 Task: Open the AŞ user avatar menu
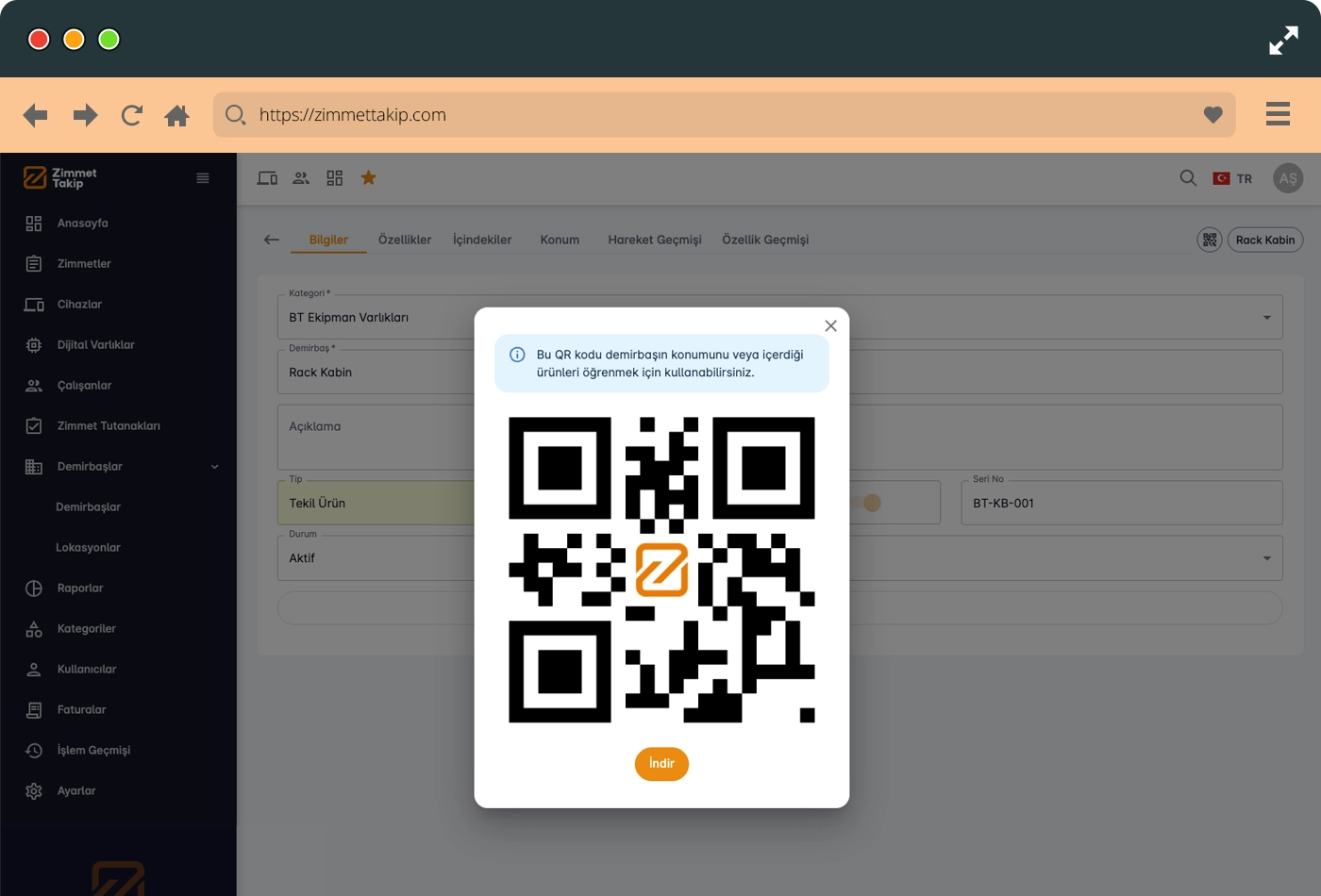(x=1288, y=178)
